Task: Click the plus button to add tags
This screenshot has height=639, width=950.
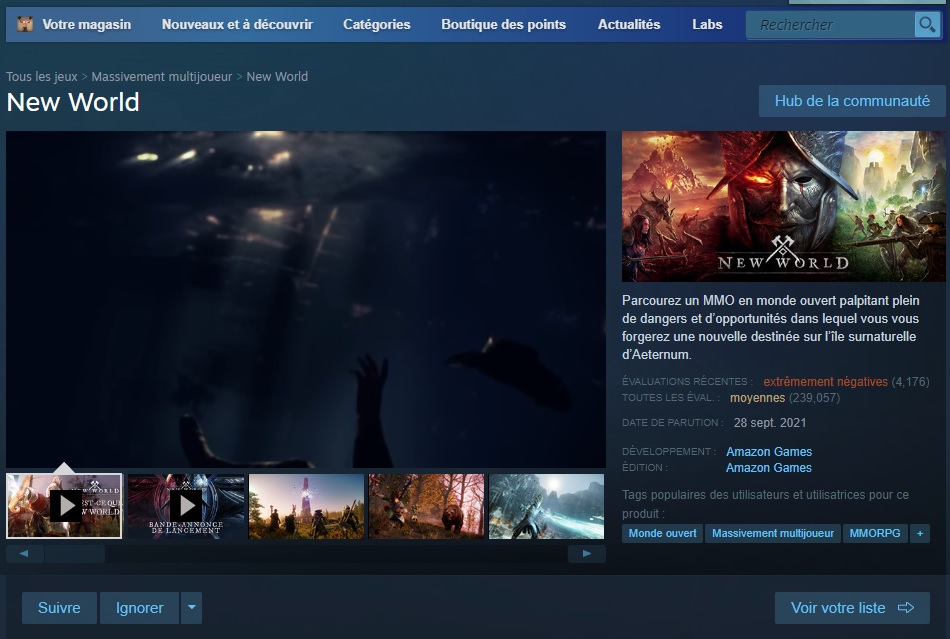Action: pyautogui.click(x=920, y=534)
